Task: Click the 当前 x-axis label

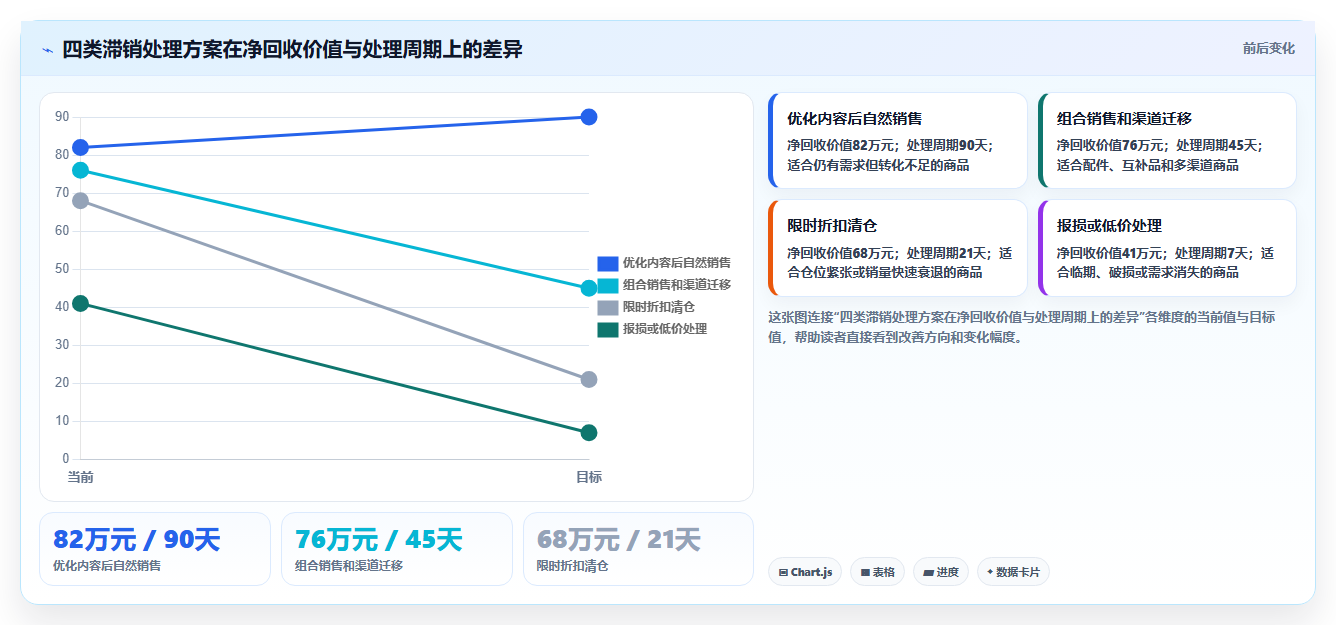Action: (x=81, y=477)
